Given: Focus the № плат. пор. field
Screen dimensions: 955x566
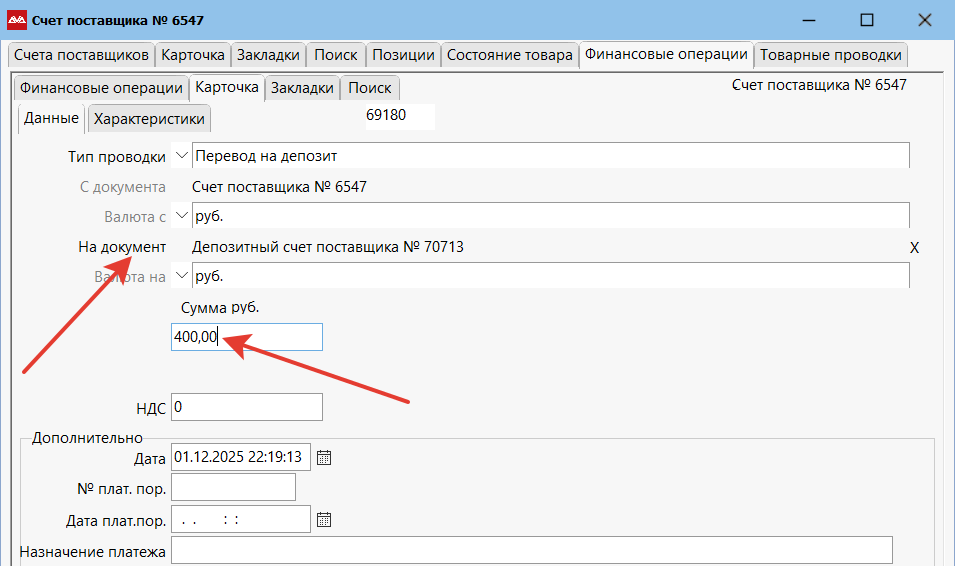Looking at the screenshot, I should 234,487.
